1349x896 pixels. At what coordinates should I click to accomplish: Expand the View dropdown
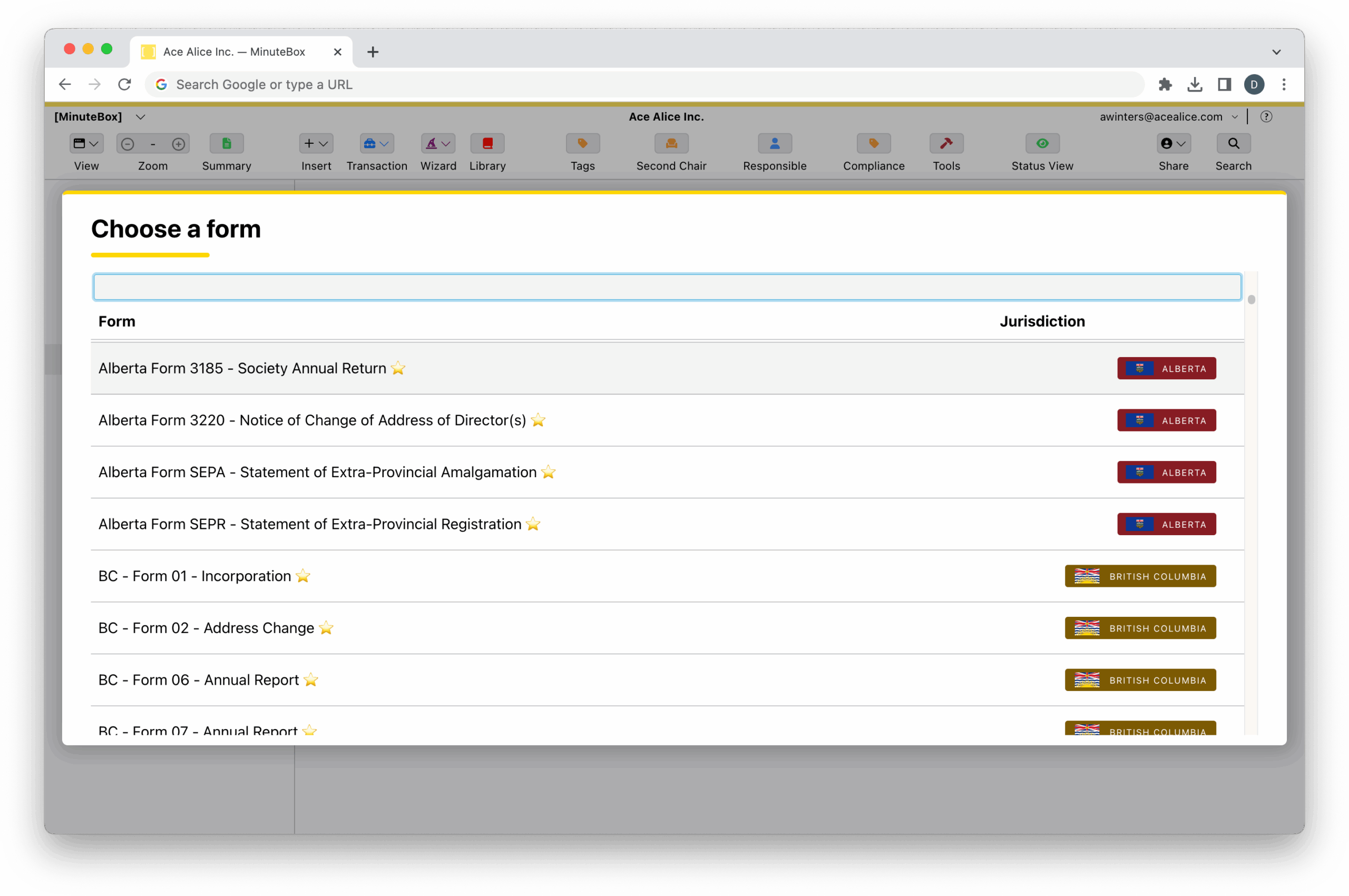[86, 143]
